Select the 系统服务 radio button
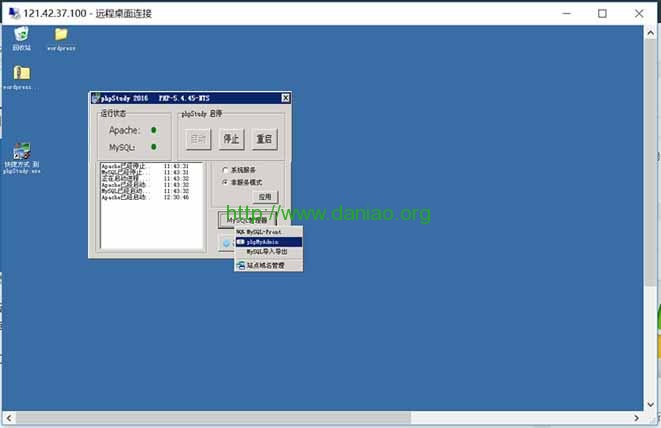Screen dimensions: 661x428 click(225, 170)
